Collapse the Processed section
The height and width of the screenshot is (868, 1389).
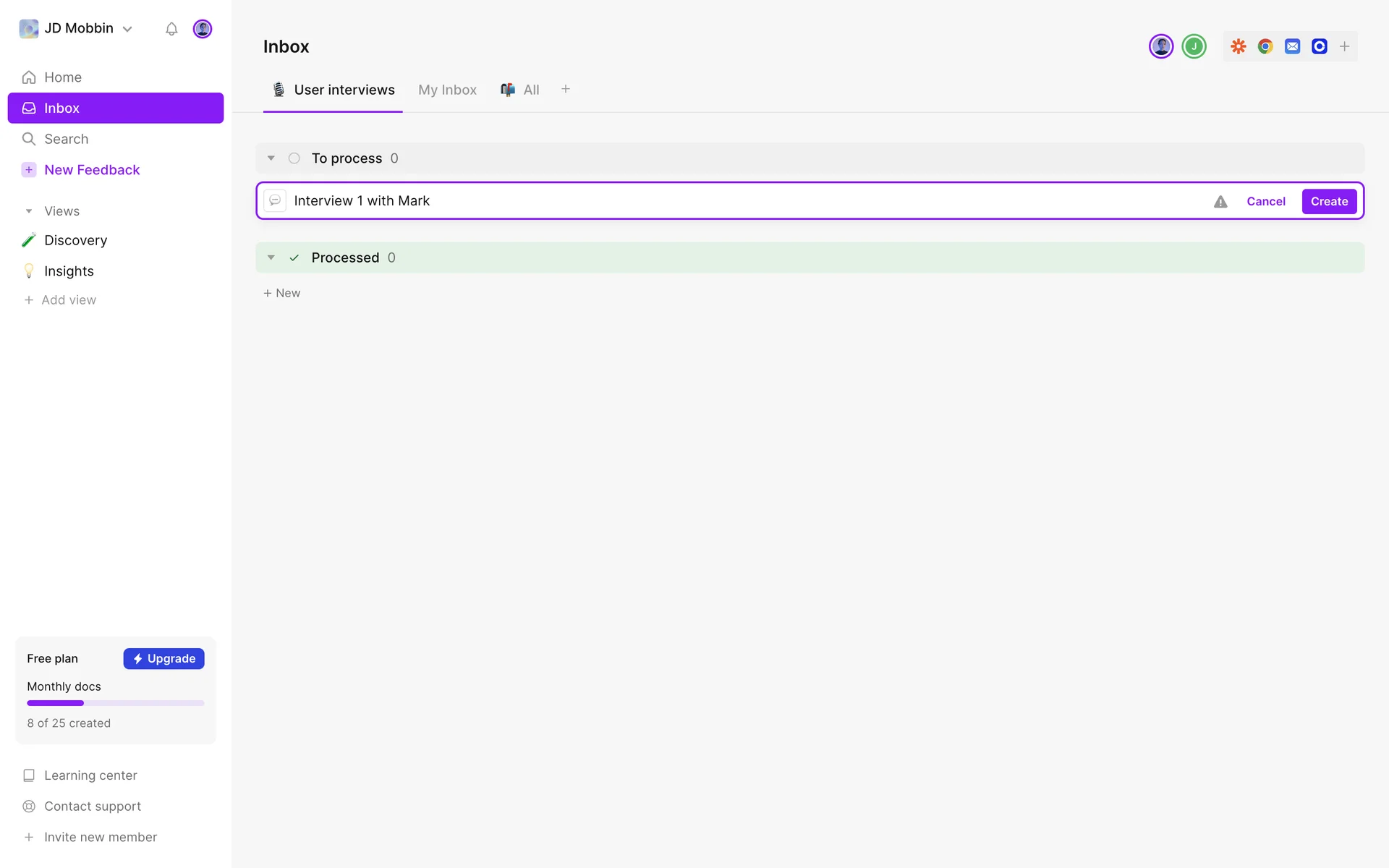pos(271,258)
